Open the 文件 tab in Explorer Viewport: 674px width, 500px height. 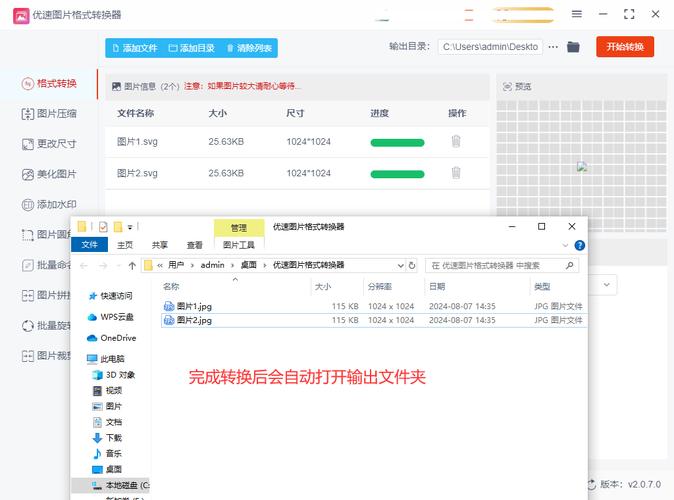coord(89,245)
